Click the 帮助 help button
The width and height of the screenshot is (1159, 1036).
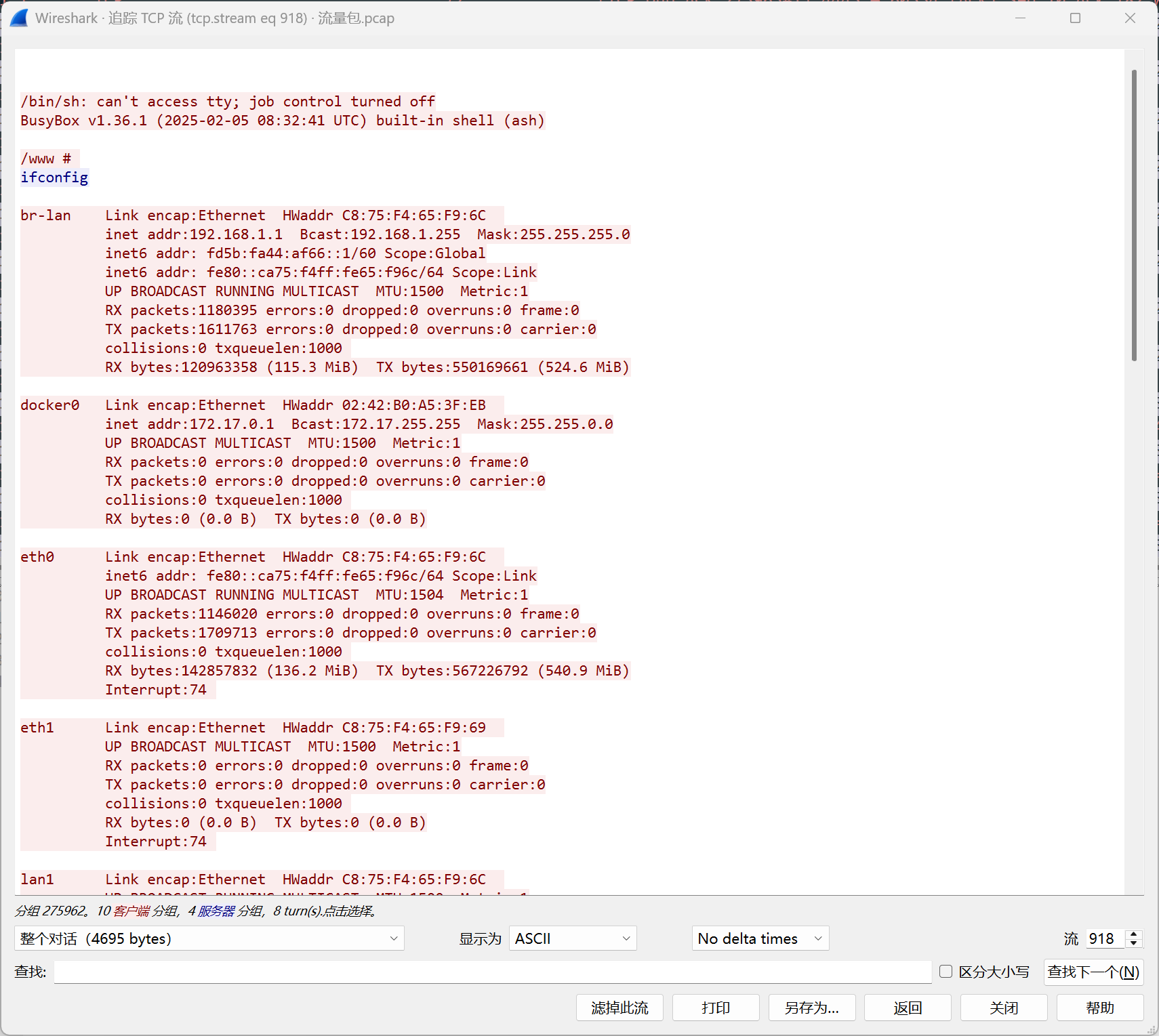[1100, 1008]
